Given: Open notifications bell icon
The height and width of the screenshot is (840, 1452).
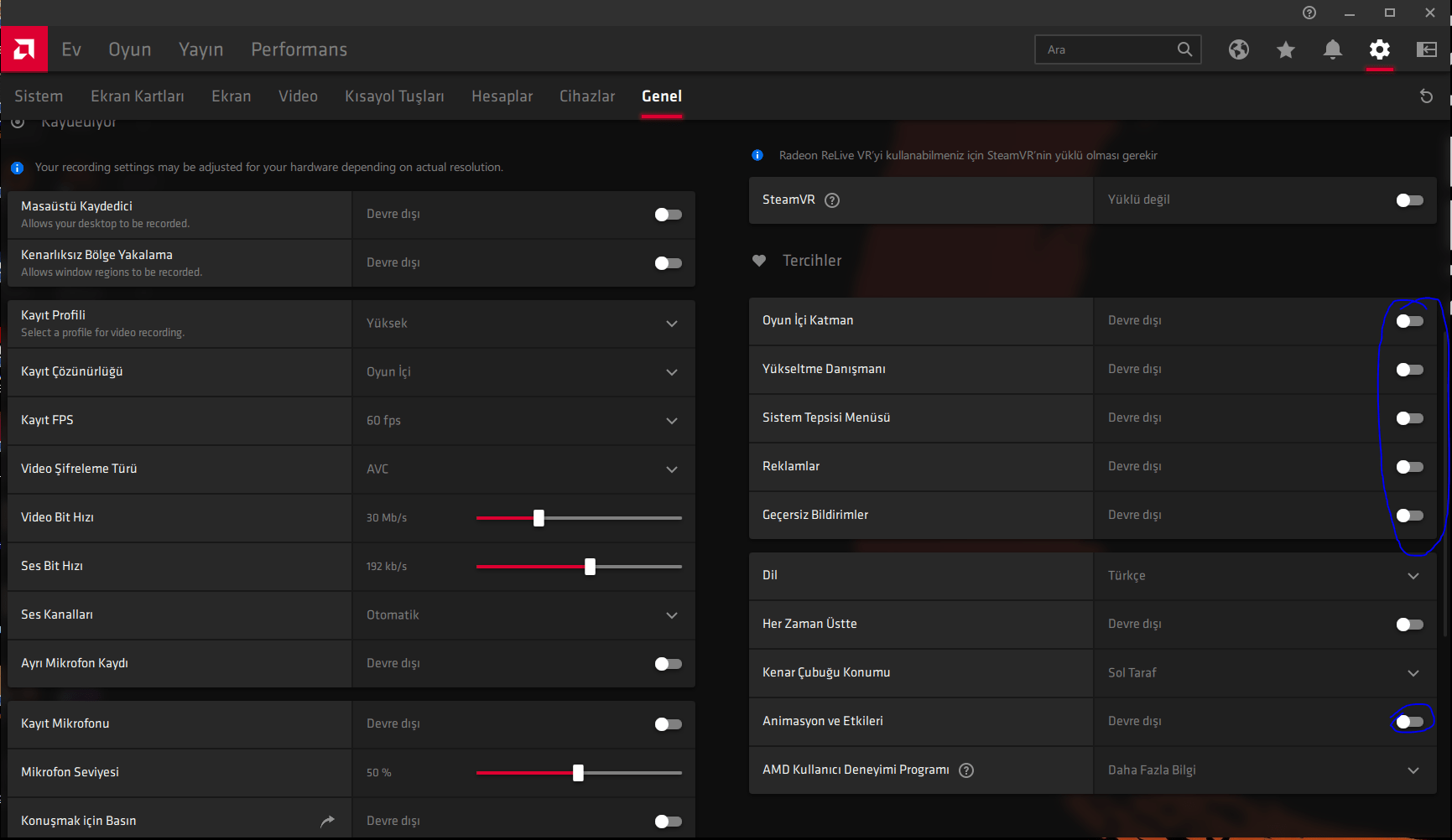Looking at the screenshot, I should (x=1333, y=49).
